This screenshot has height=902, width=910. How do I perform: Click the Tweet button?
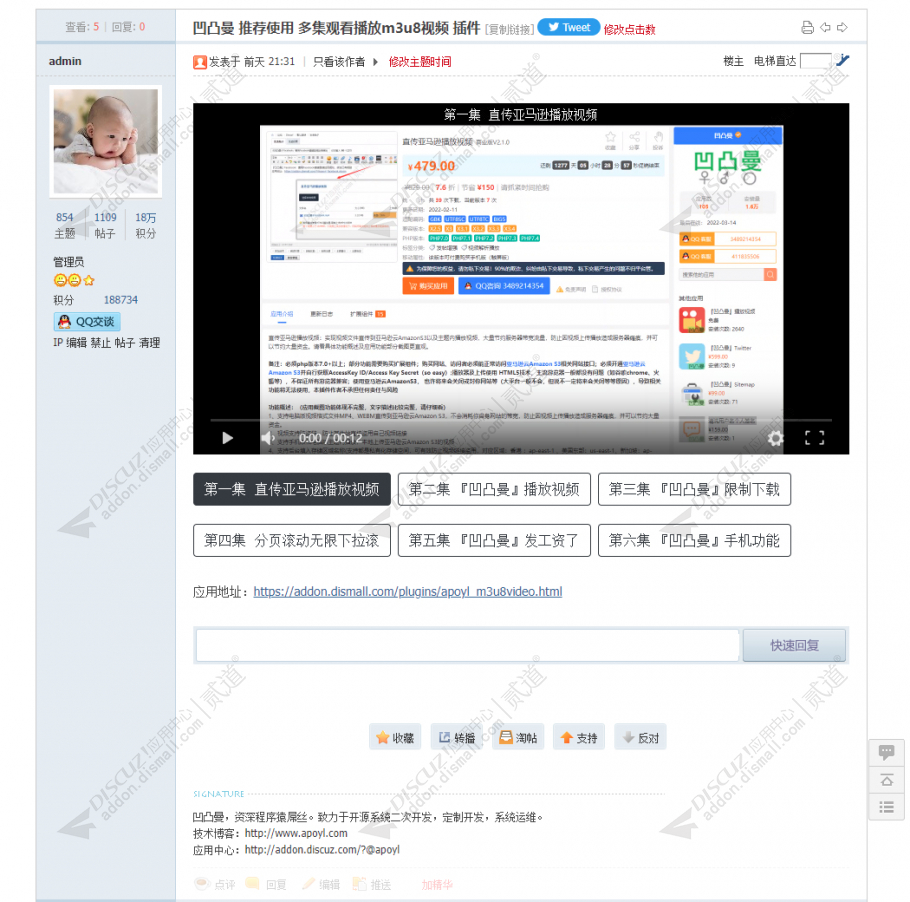point(568,27)
